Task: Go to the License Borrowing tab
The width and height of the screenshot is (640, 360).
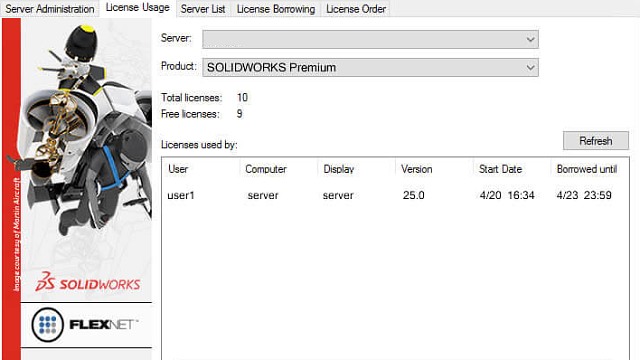Action: click(x=276, y=9)
